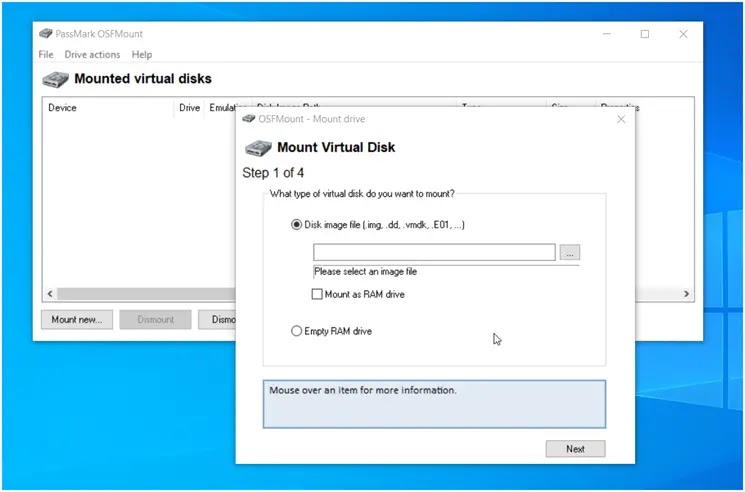Maximize the PassMark OSFMount window
Screen dimensions: 745x492
645,34
